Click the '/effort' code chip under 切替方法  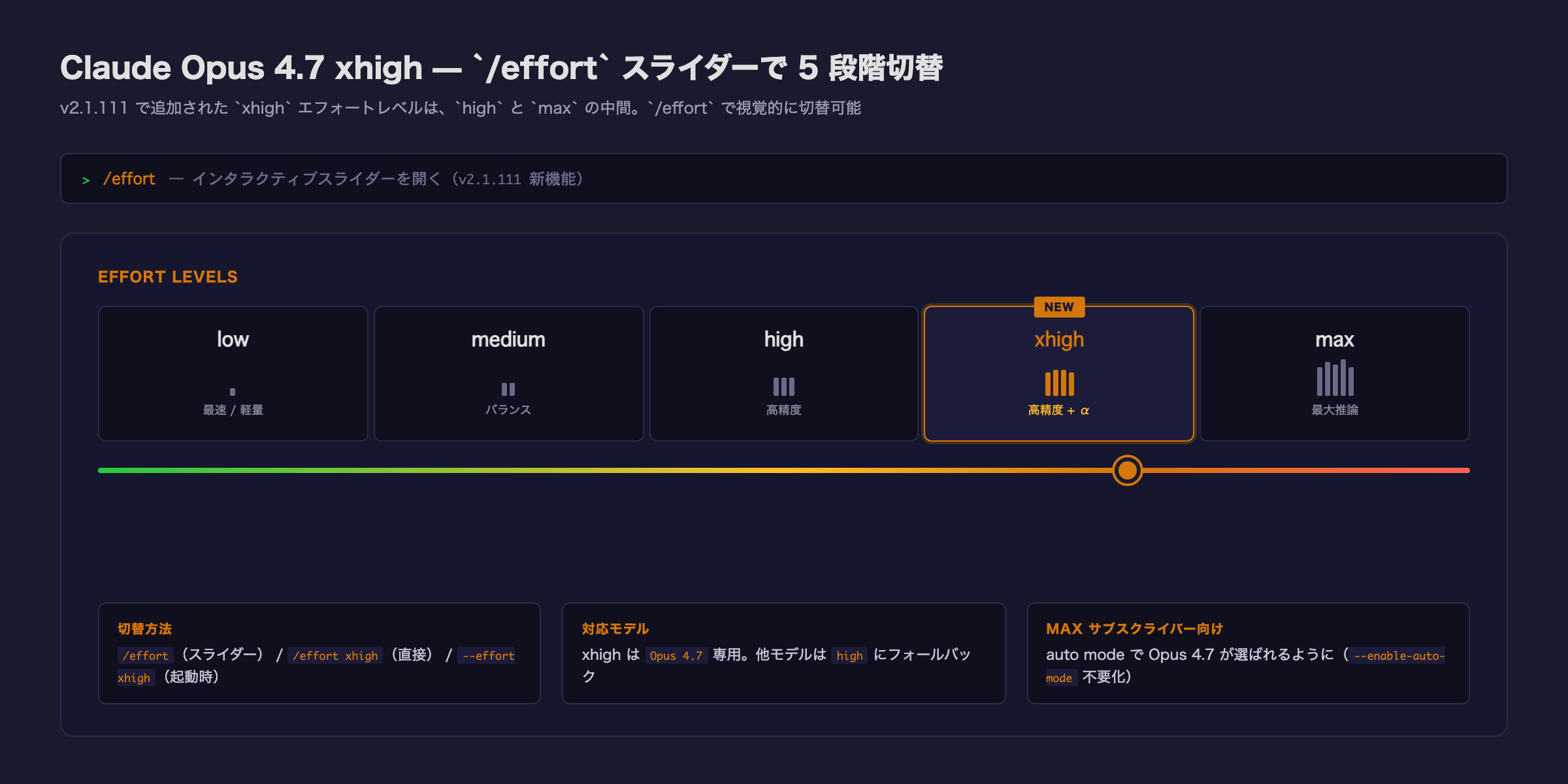146,655
